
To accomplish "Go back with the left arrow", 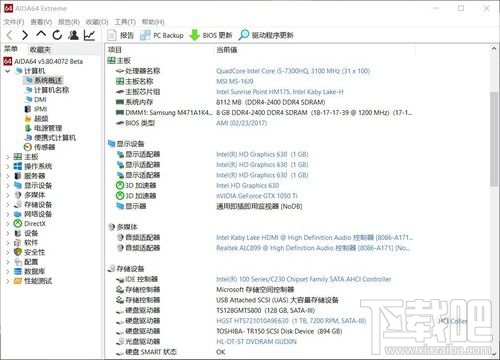I will click(9, 35).
